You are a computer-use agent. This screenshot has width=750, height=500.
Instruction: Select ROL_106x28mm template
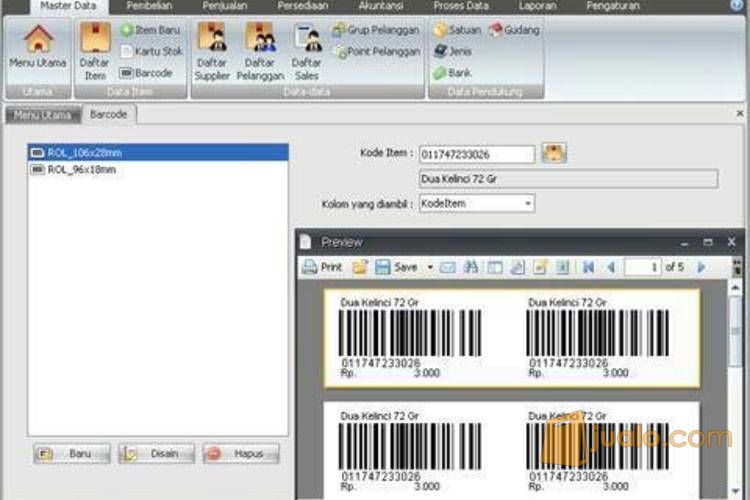[158, 153]
